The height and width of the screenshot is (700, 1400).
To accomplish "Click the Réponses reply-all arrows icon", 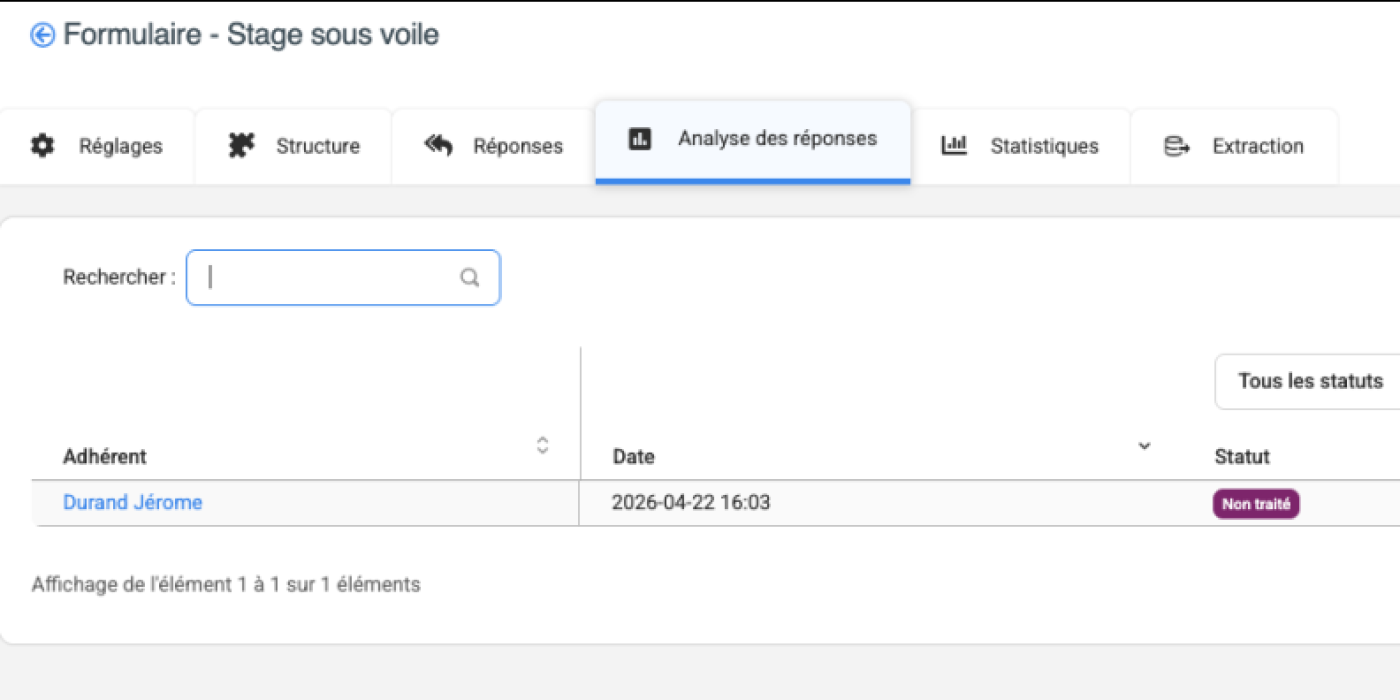I will click(x=438, y=146).
